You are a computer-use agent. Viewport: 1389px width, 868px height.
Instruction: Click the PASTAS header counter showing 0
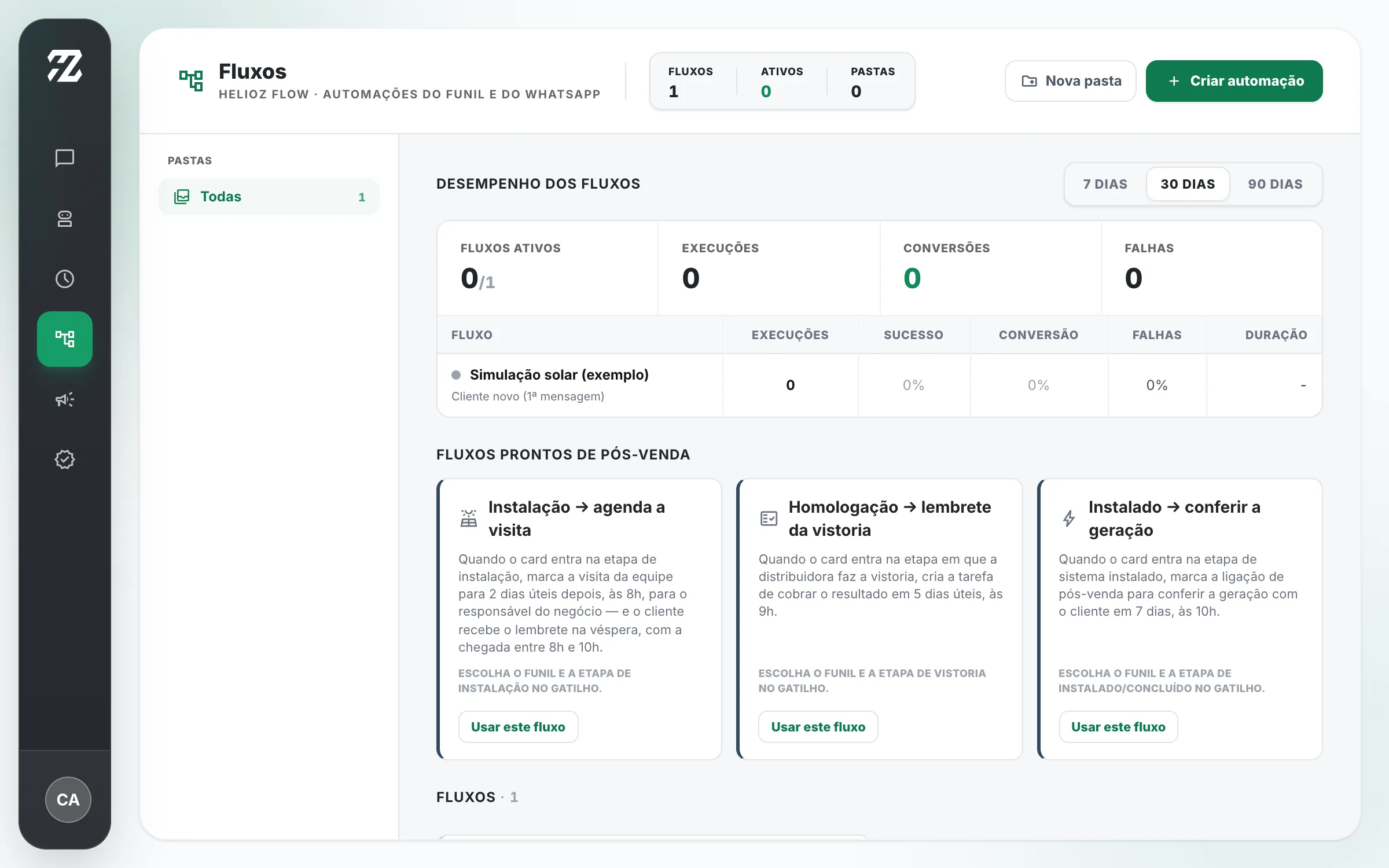tap(873, 82)
